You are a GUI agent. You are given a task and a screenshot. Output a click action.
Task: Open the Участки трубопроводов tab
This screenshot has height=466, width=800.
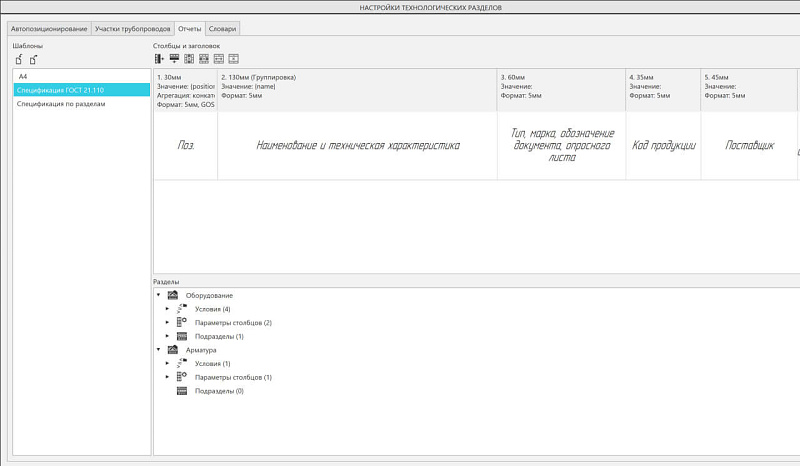tap(132, 29)
